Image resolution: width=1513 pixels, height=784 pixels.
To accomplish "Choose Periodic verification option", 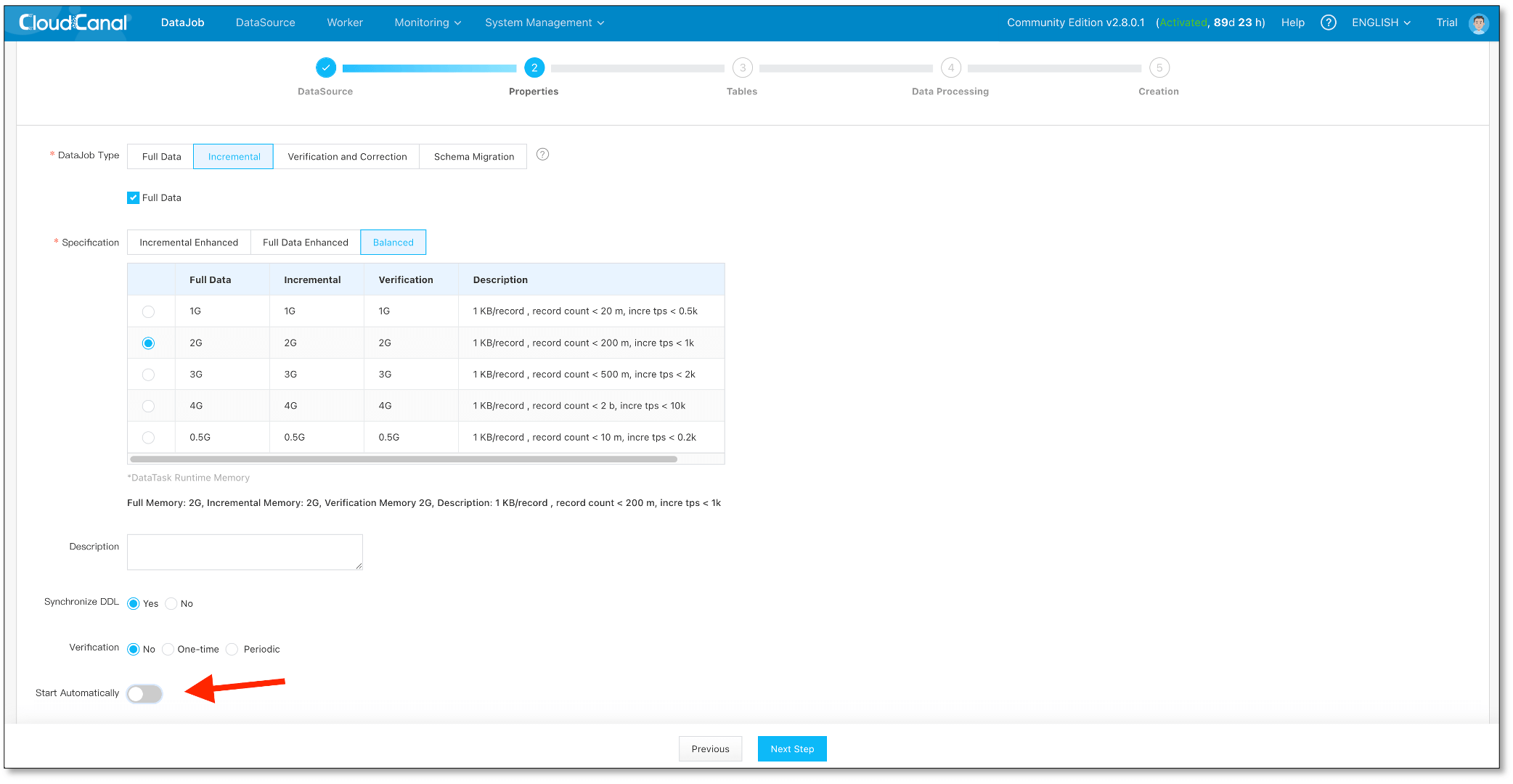I will click(x=232, y=649).
